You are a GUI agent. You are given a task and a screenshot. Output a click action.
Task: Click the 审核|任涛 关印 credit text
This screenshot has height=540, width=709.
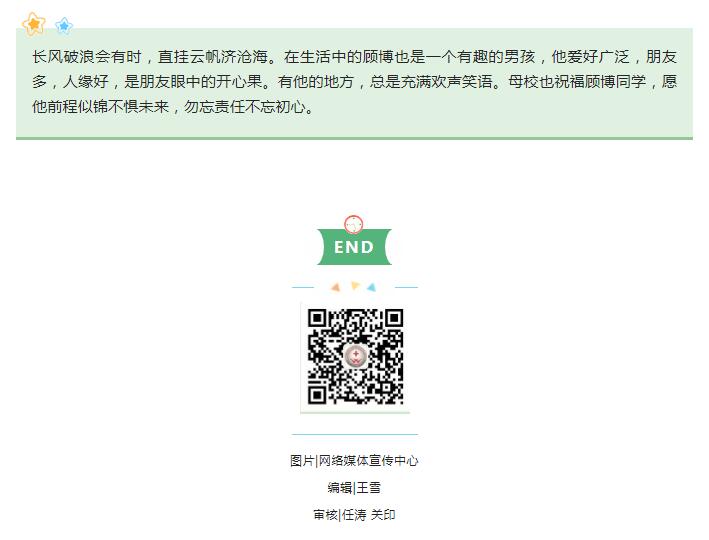point(354,515)
